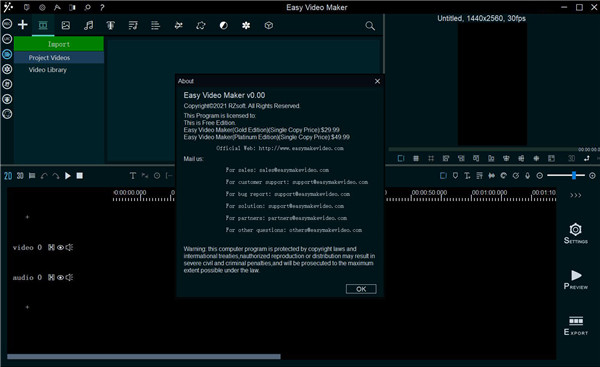Open the music note audio tab
Screen dimensions: 600x367
click(x=88, y=25)
